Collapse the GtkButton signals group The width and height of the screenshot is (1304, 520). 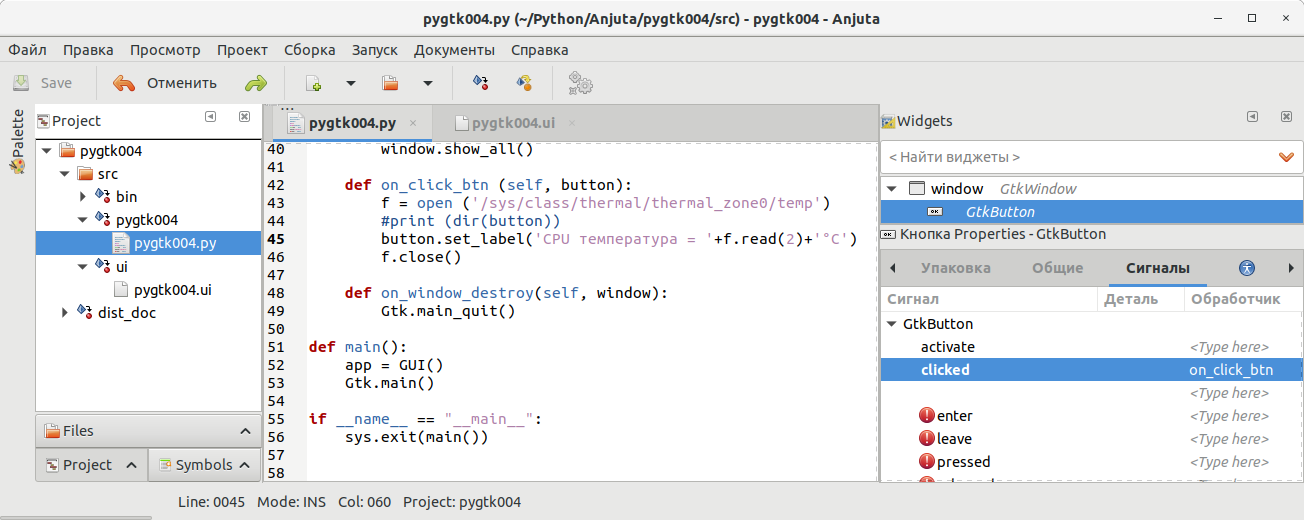tap(892, 324)
